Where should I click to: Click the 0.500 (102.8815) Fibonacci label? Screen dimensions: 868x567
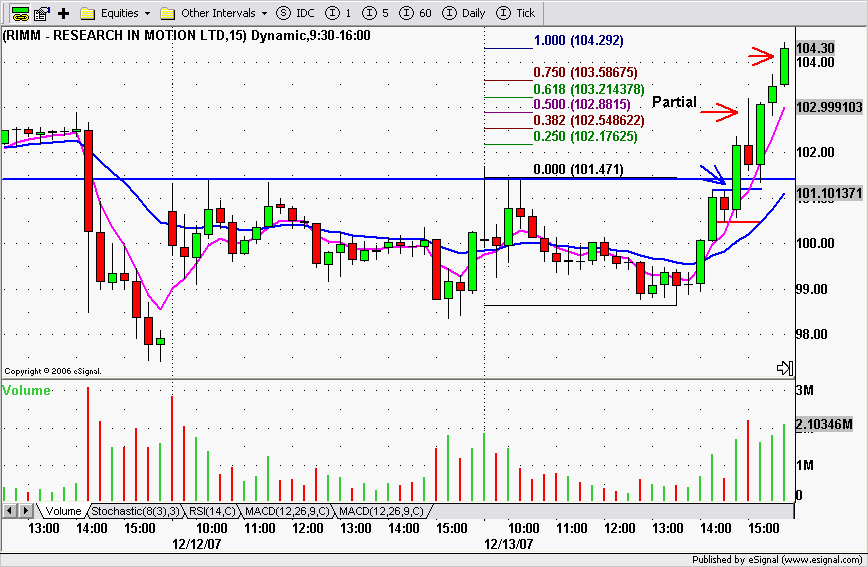tap(582, 105)
